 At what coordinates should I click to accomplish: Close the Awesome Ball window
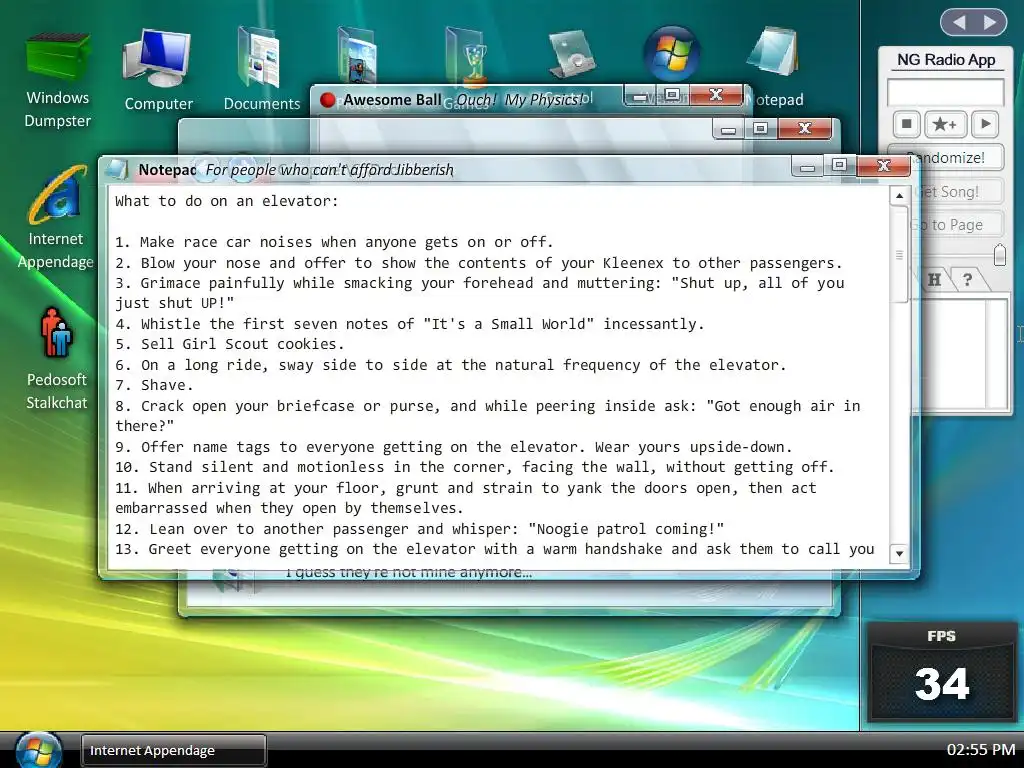[x=716, y=95]
